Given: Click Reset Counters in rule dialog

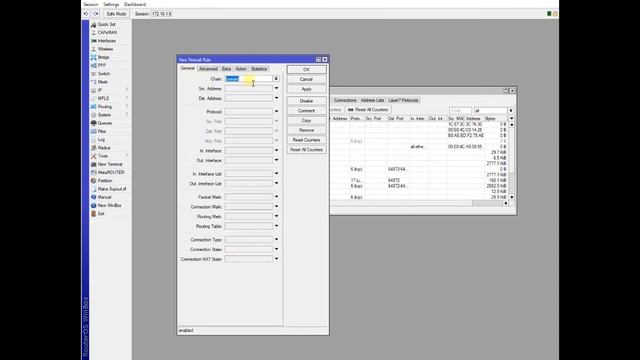Looking at the screenshot, I should pos(306,140).
